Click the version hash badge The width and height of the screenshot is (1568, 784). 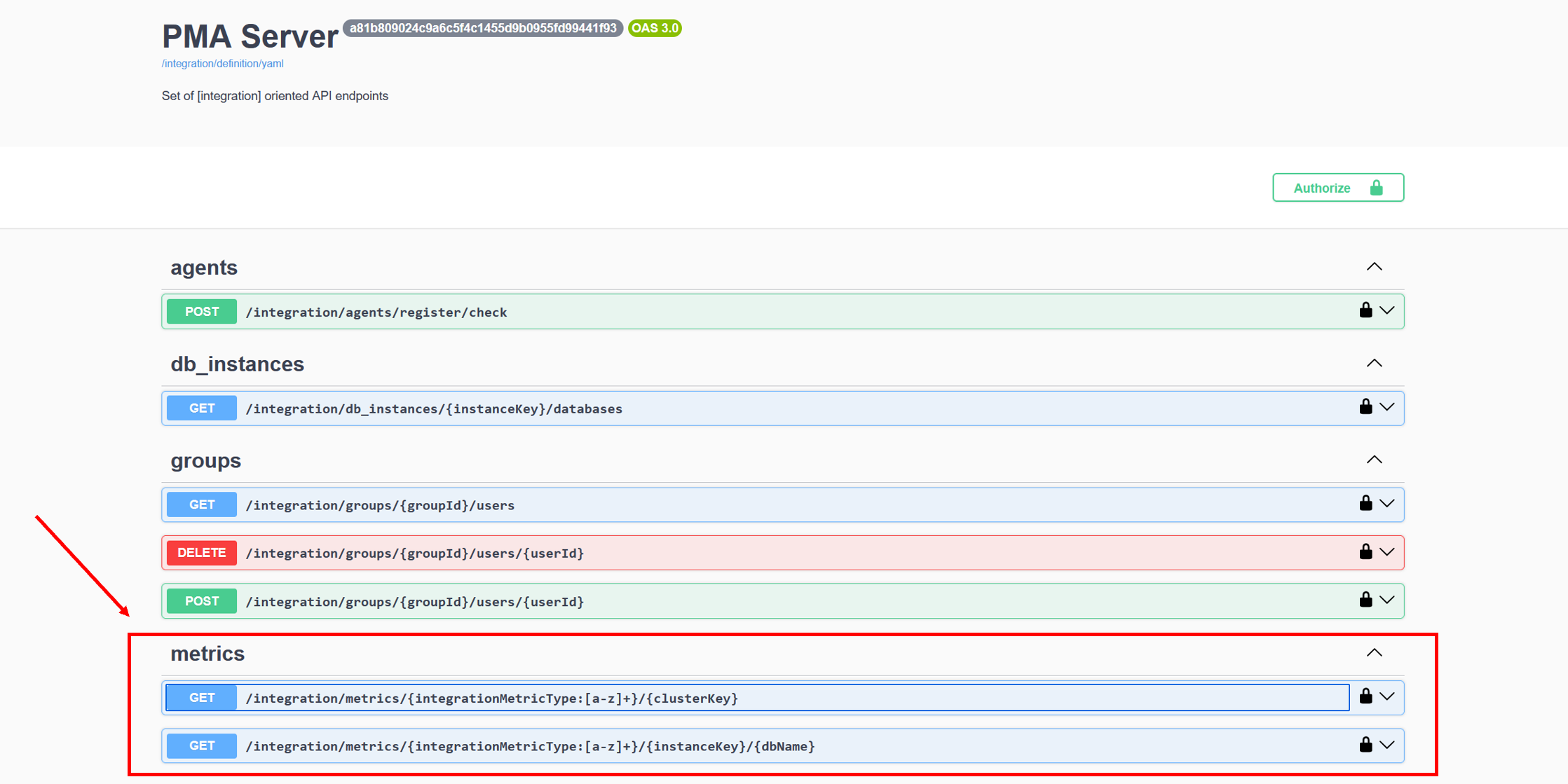tap(483, 29)
